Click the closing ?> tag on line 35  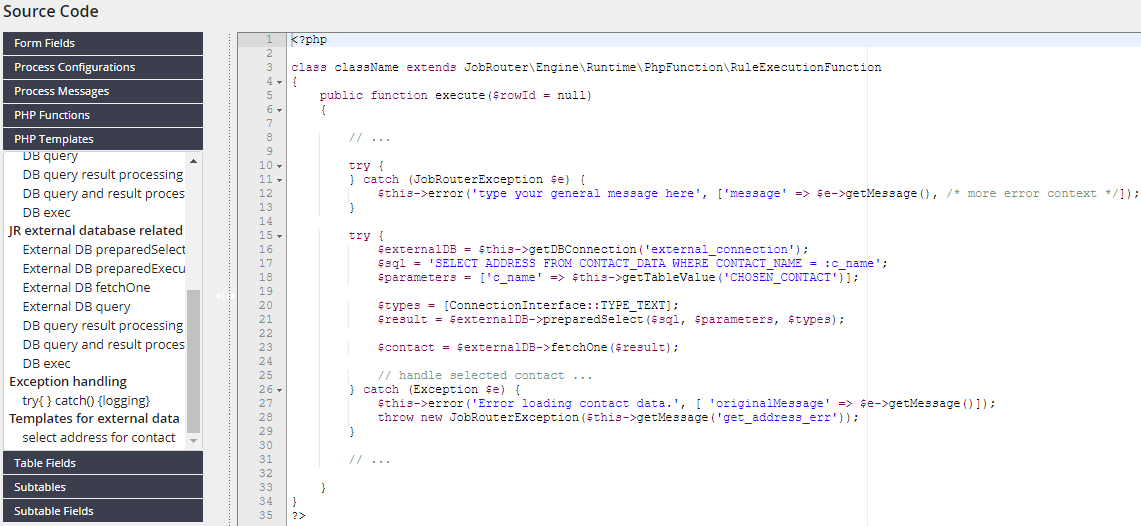[298, 515]
